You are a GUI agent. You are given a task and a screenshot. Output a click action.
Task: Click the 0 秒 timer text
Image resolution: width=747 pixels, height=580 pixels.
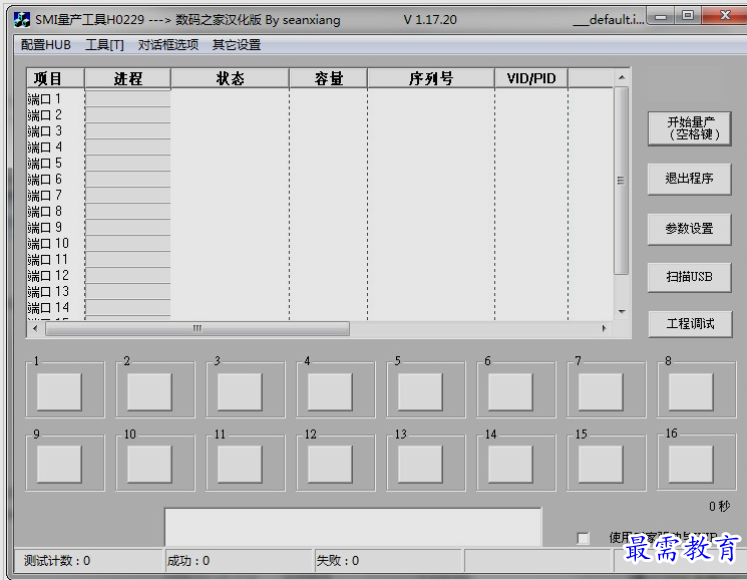click(719, 506)
